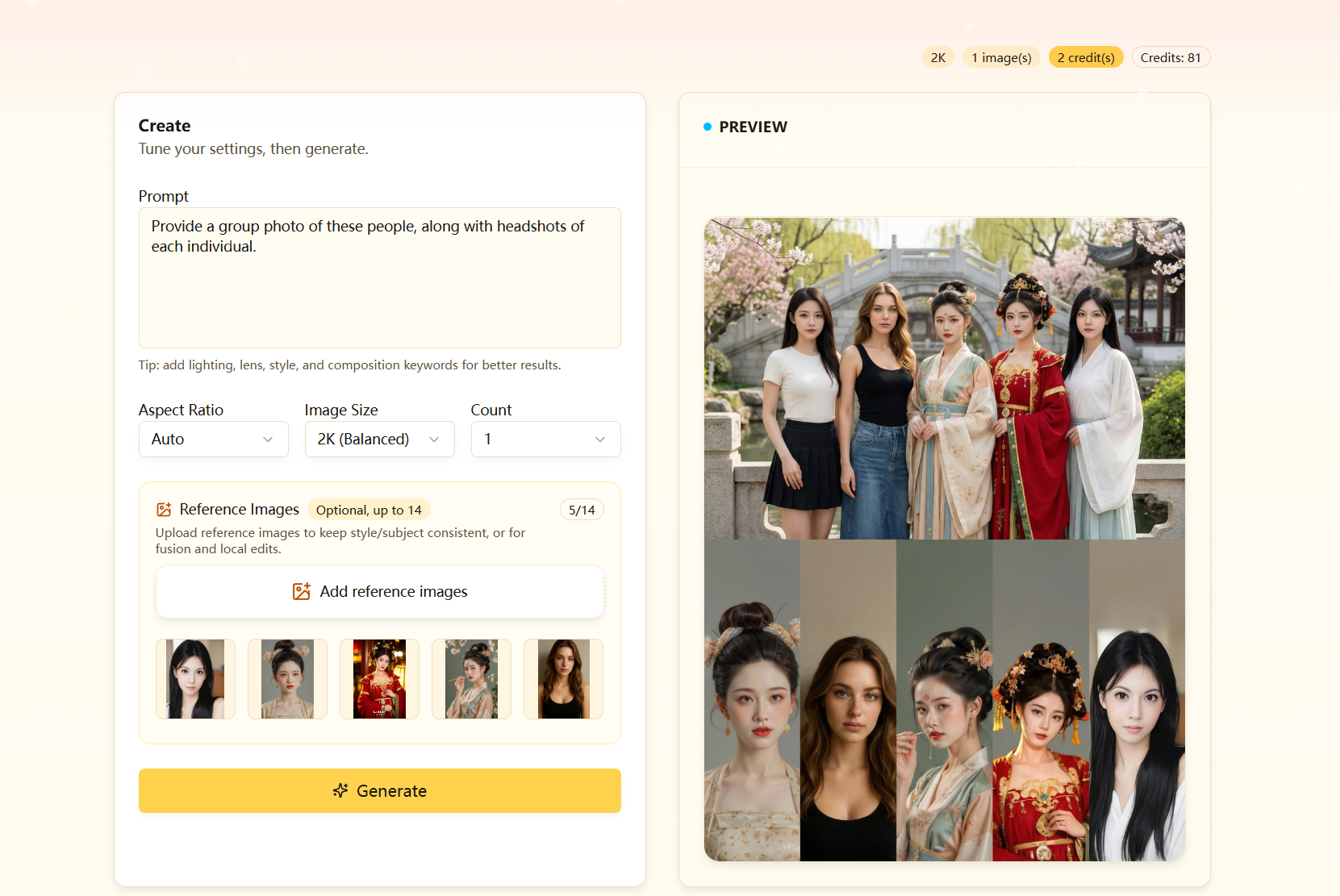1340x896 pixels.
Task: Open the Image Size dropdown showing 2K (Balanced)
Action: [379, 439]
